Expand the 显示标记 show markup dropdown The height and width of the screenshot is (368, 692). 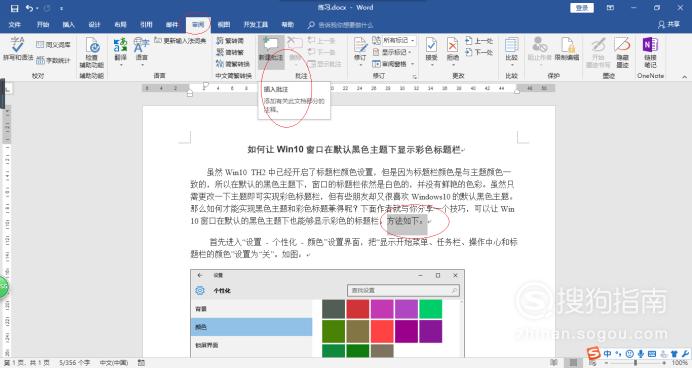(x=392, y=52)
